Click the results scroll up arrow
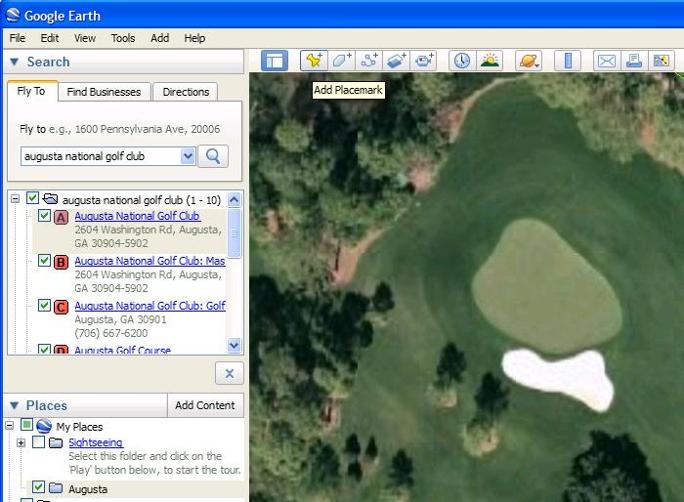This screenshot has width=684, height=502. [234, 200]
